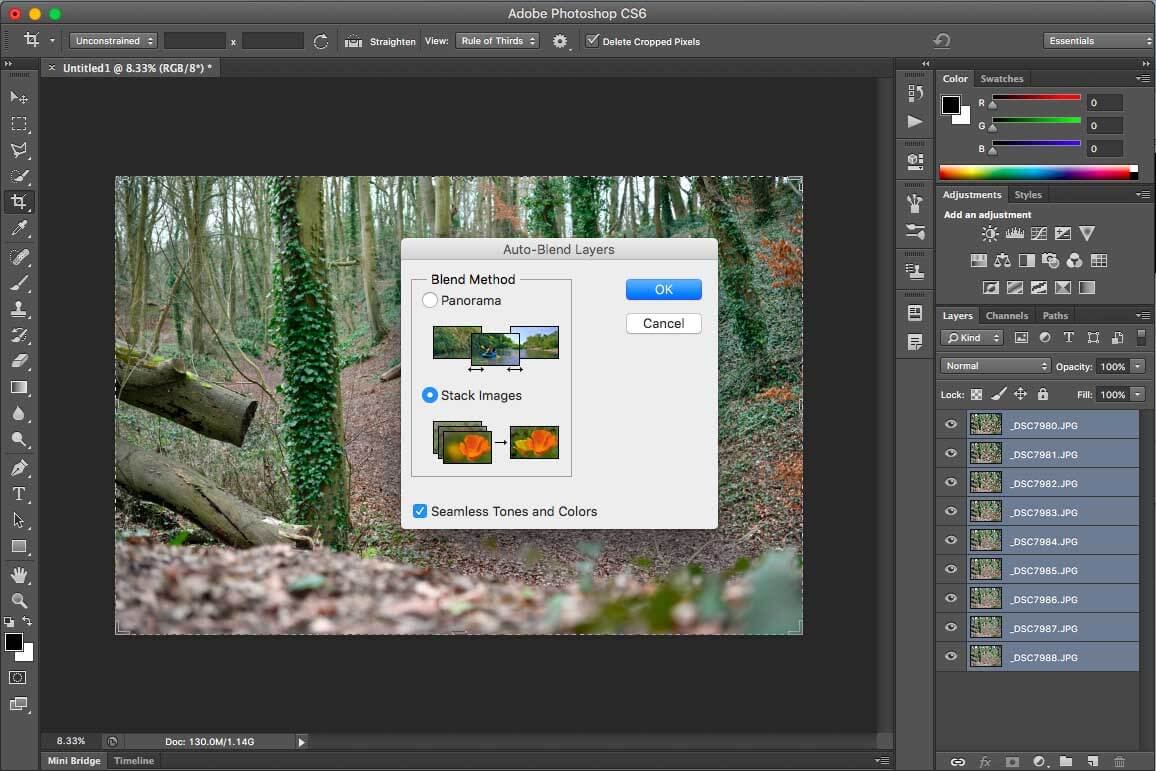Select the Zoom tool
The width and height of the screenshot is (1156, 771).
pos(19,601)
